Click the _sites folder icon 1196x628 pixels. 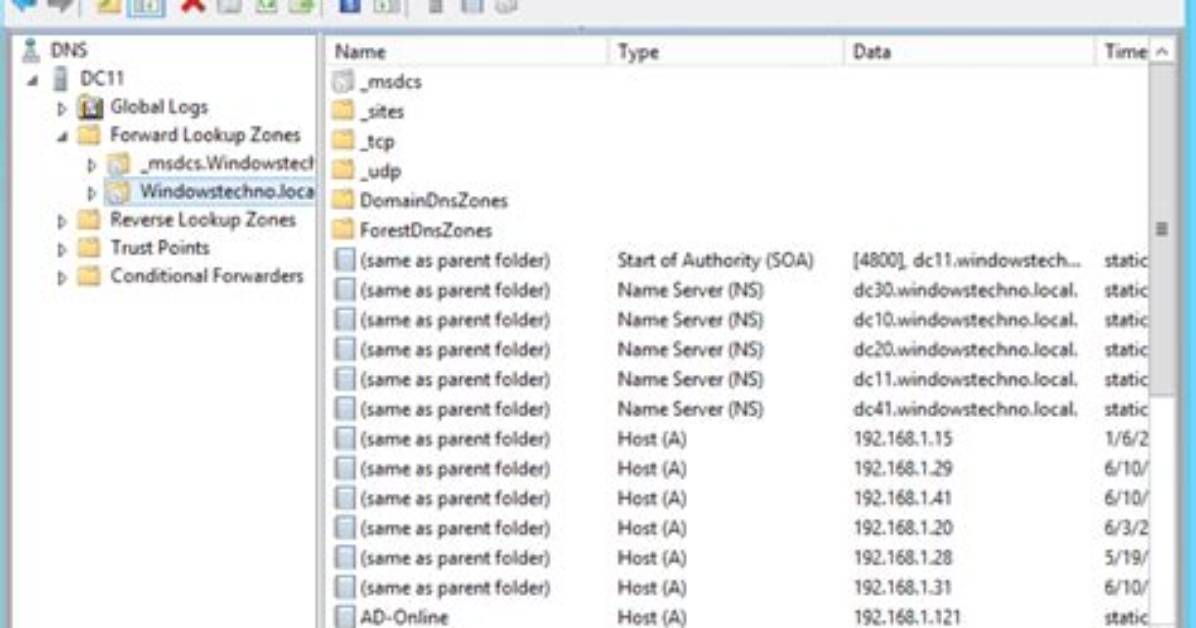[x=344, y=111]
